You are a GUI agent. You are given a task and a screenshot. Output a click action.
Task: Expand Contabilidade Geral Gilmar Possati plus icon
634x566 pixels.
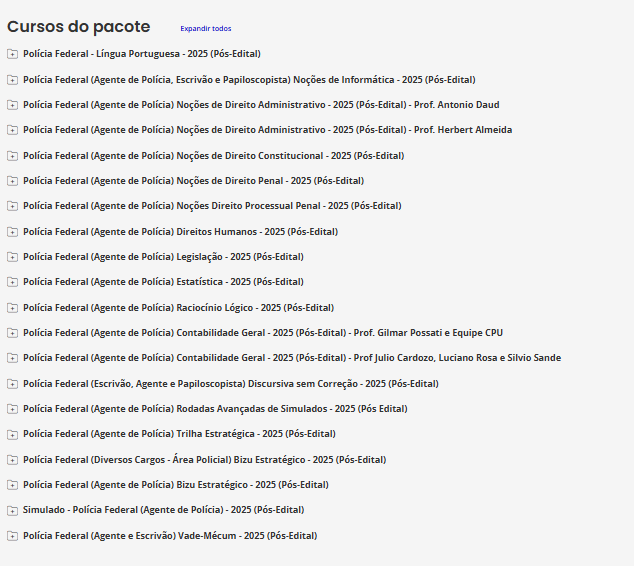(13, 333)
